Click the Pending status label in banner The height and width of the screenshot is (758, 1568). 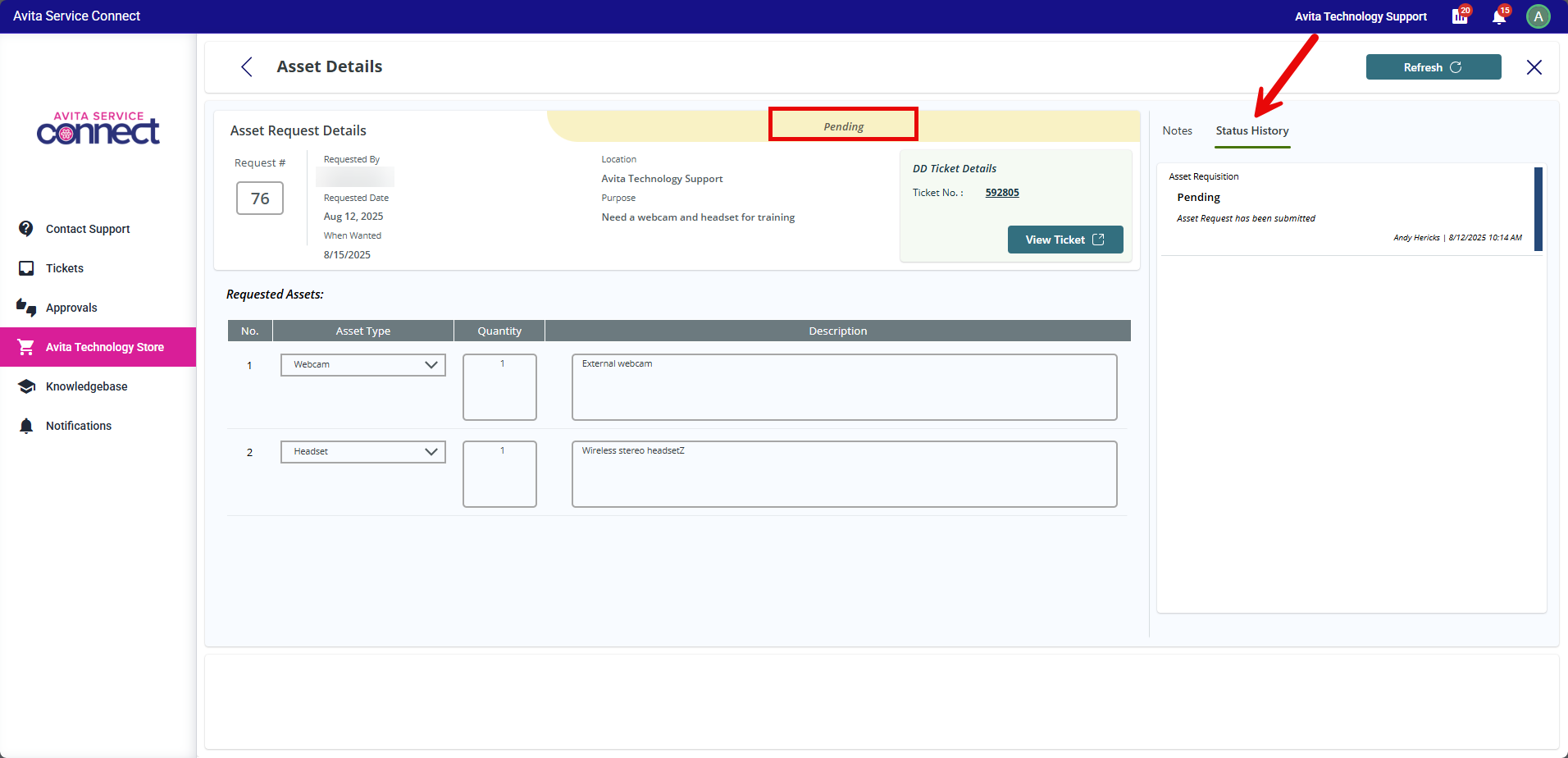coord(843,126)
